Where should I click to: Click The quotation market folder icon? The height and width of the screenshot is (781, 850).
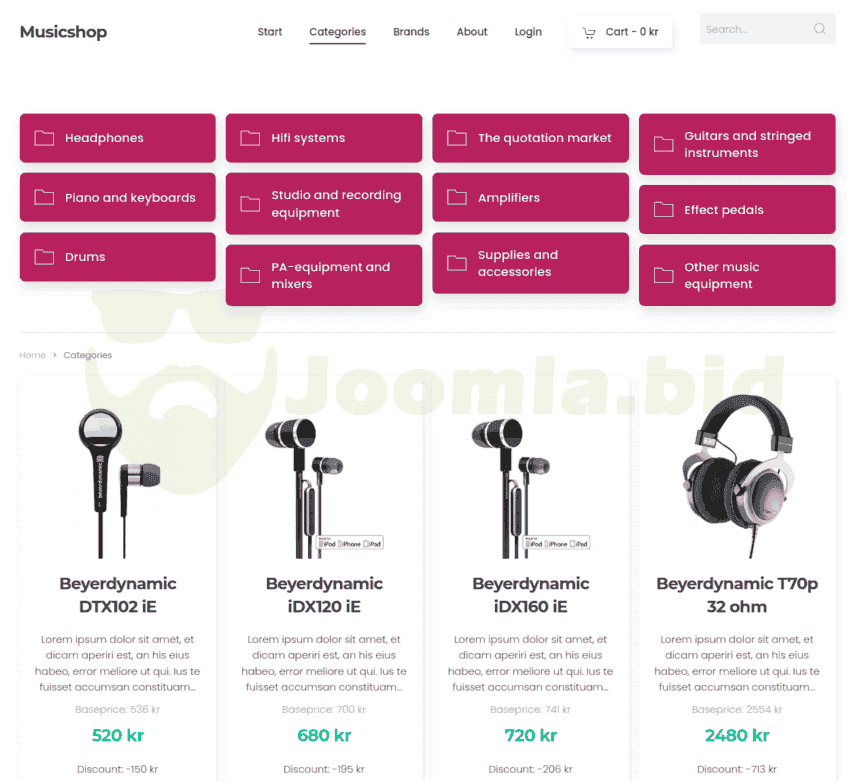tap(456, 138)
